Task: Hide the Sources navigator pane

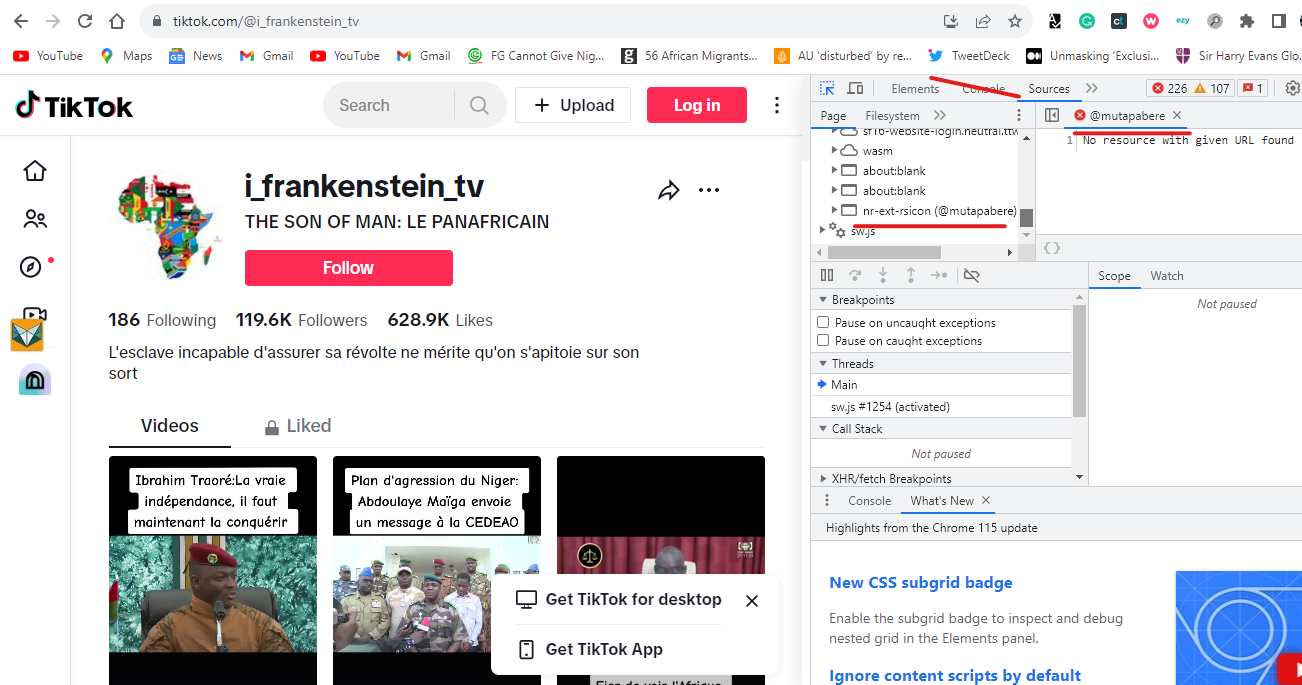Action: tap(1052, 116)
